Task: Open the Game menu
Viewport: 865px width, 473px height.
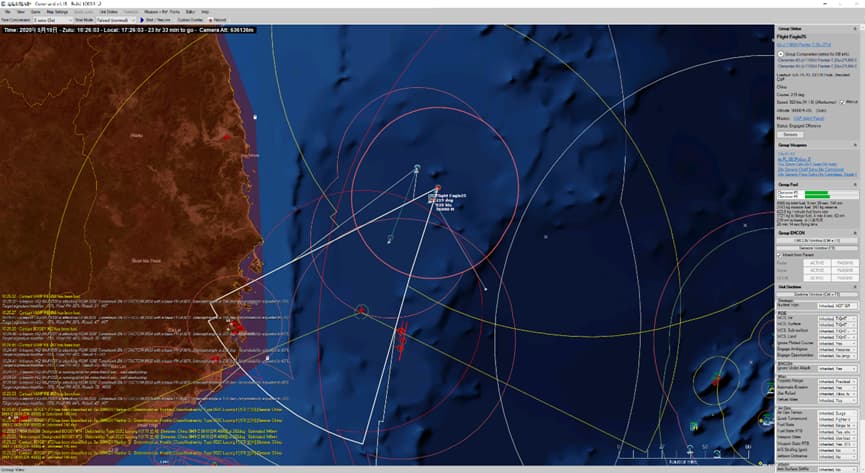Action: coord(36,12)
